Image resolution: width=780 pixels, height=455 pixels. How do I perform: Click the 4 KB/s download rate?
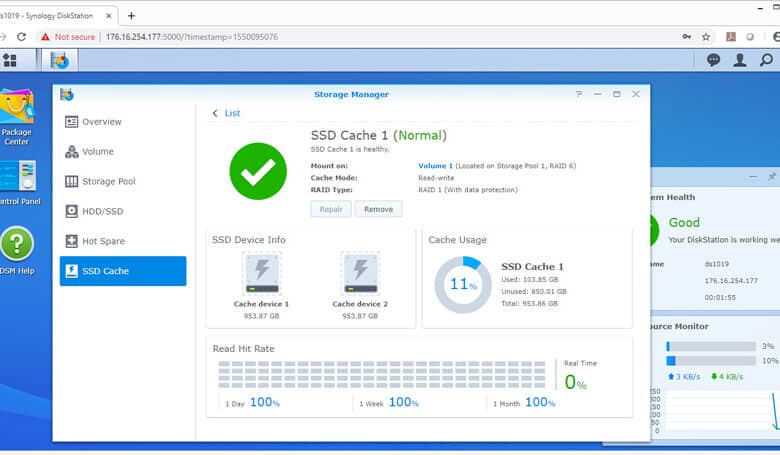[x=727, y=377]
